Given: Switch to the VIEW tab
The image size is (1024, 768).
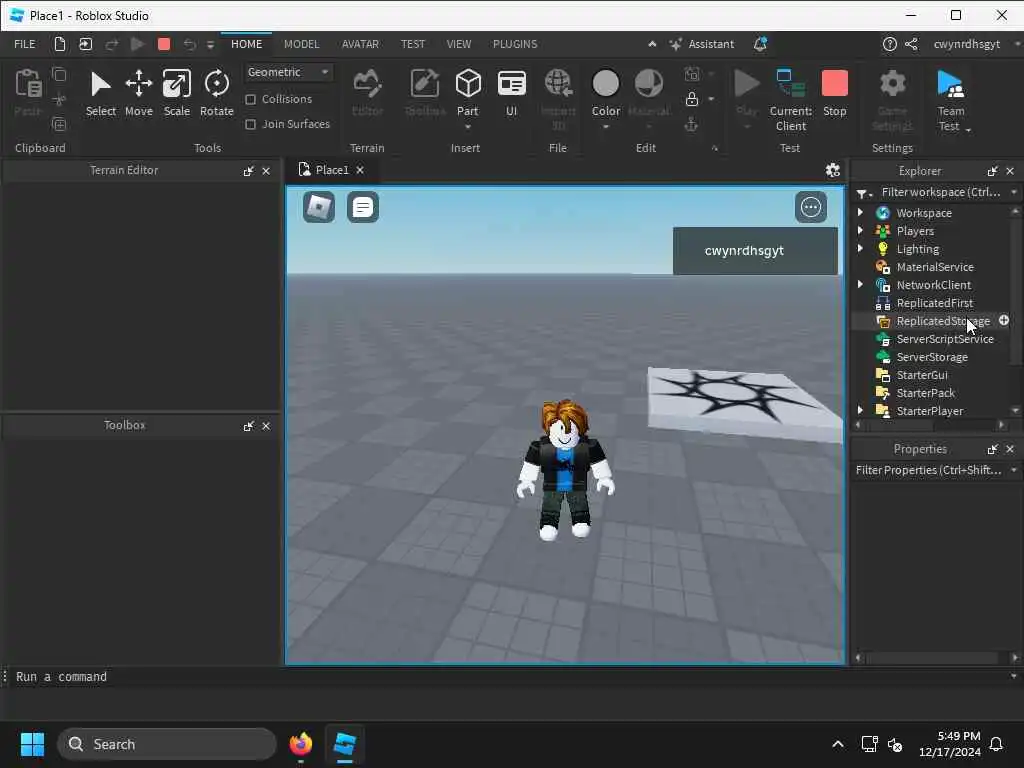Looking at the screenshot, I should click(x=458, y=44).
